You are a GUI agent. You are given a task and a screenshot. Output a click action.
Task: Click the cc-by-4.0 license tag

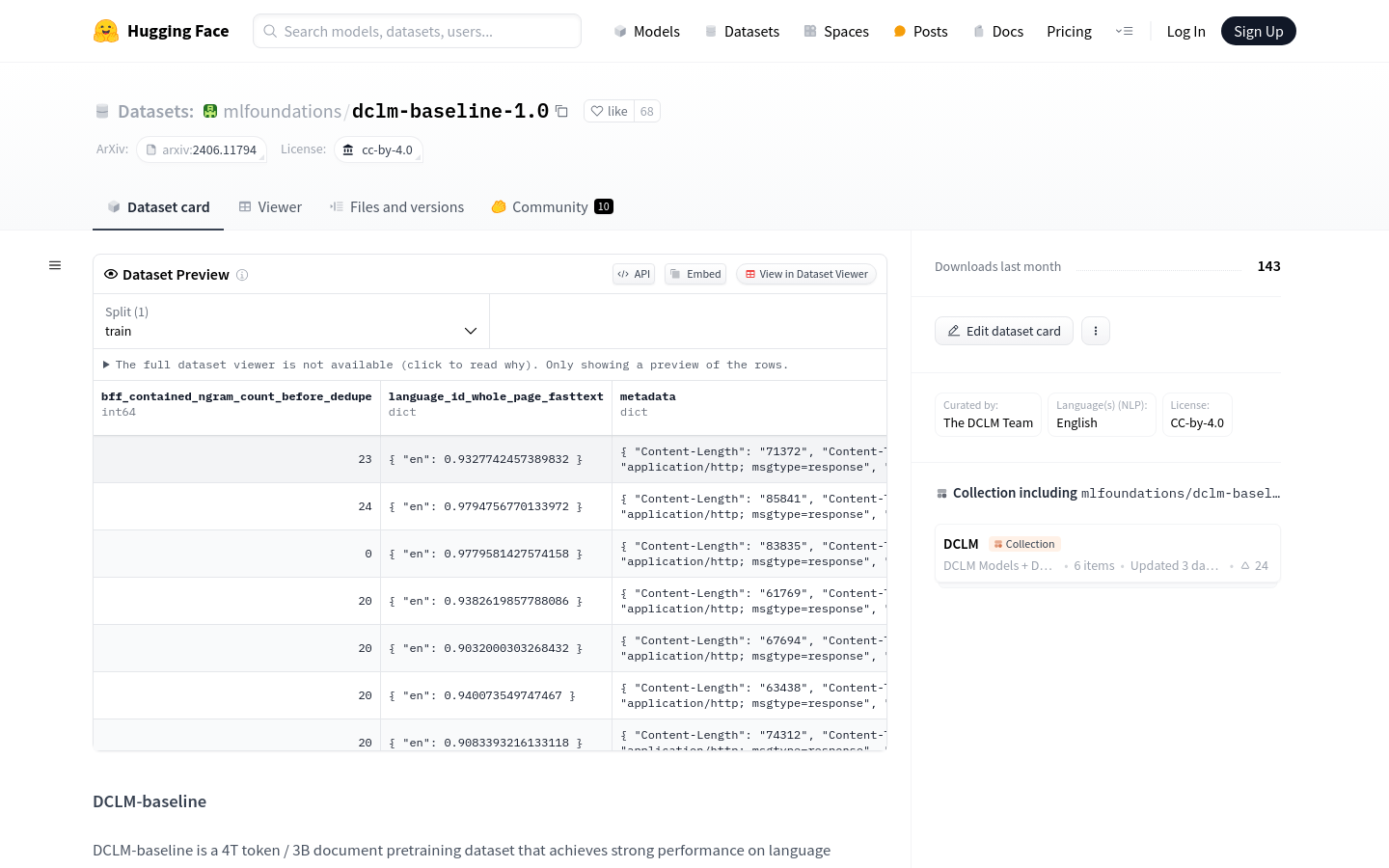pyautogui.click(x=378, y=149)
